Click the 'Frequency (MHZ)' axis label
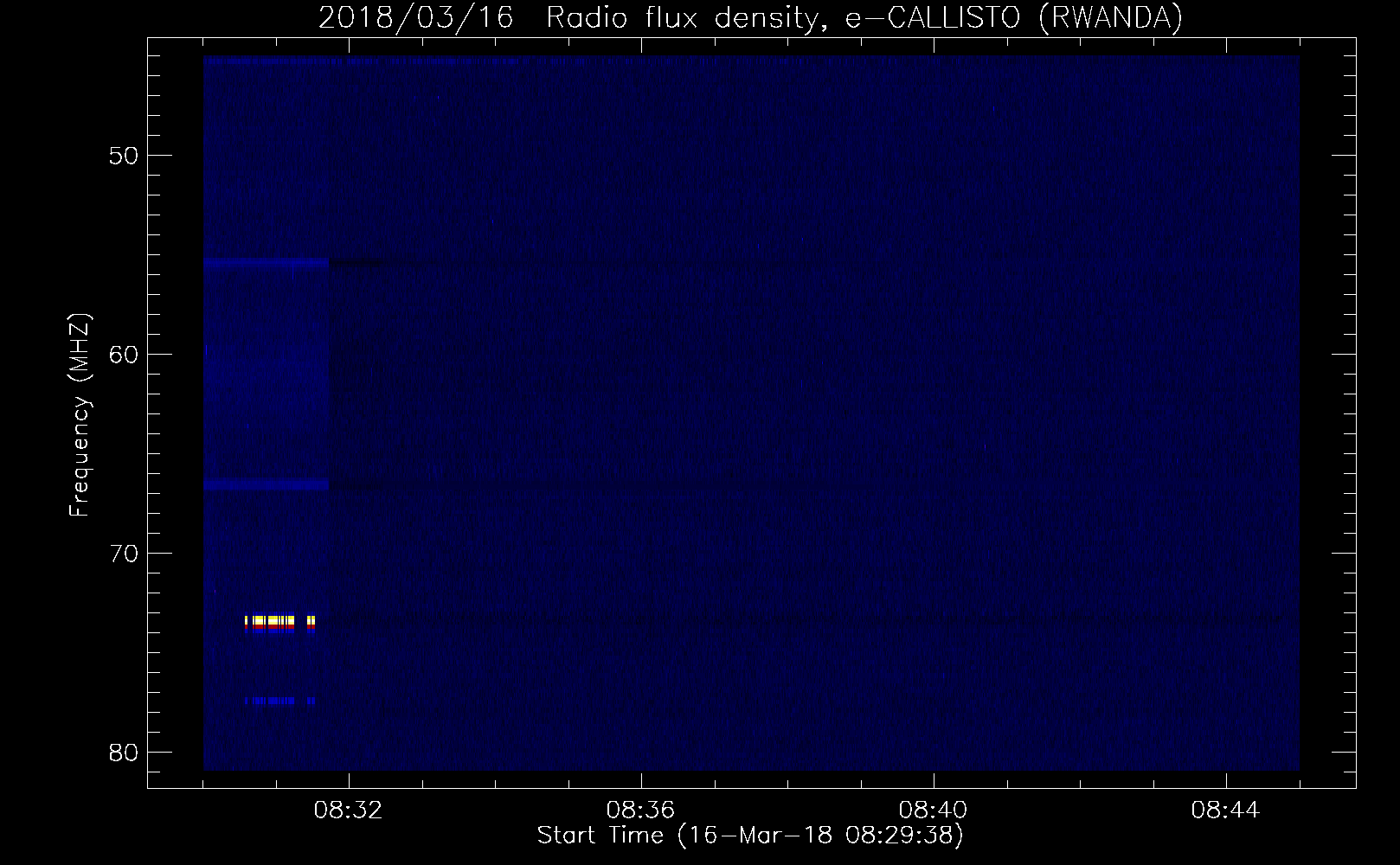 80,415
